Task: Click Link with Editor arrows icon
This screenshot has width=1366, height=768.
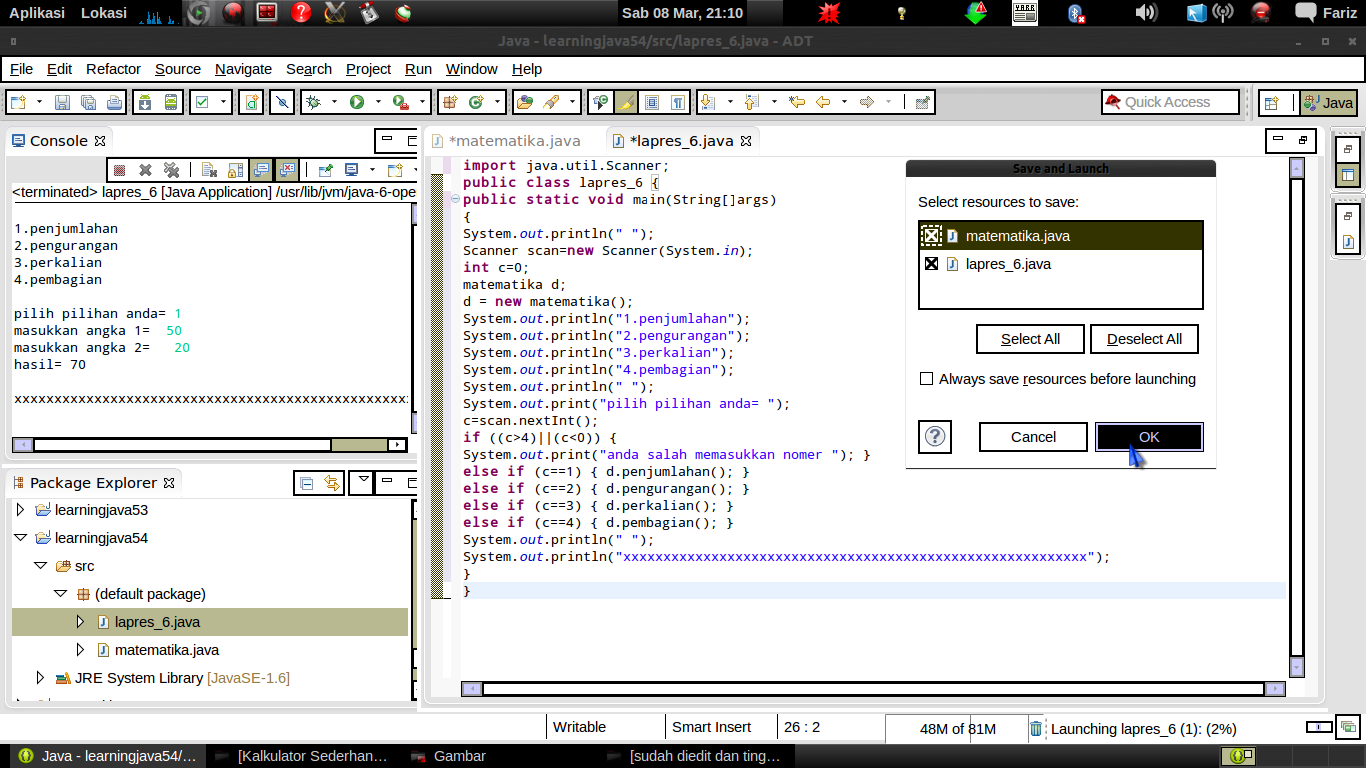Action: [x=331, y=483]
